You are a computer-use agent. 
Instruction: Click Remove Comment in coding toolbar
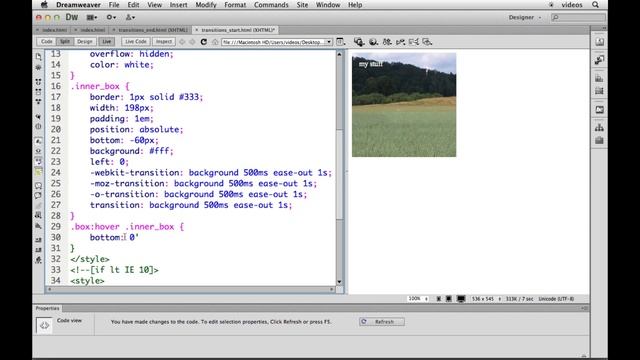tap(38, 196)
